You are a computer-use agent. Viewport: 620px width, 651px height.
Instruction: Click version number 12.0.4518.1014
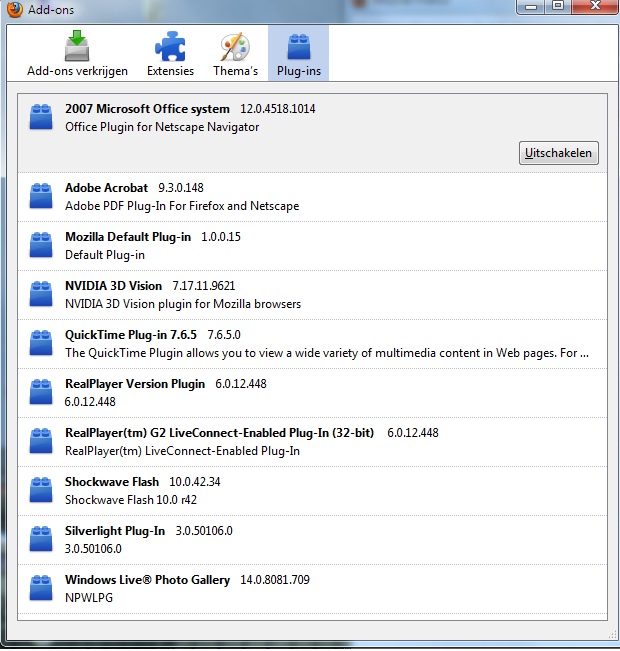[278, 109]
